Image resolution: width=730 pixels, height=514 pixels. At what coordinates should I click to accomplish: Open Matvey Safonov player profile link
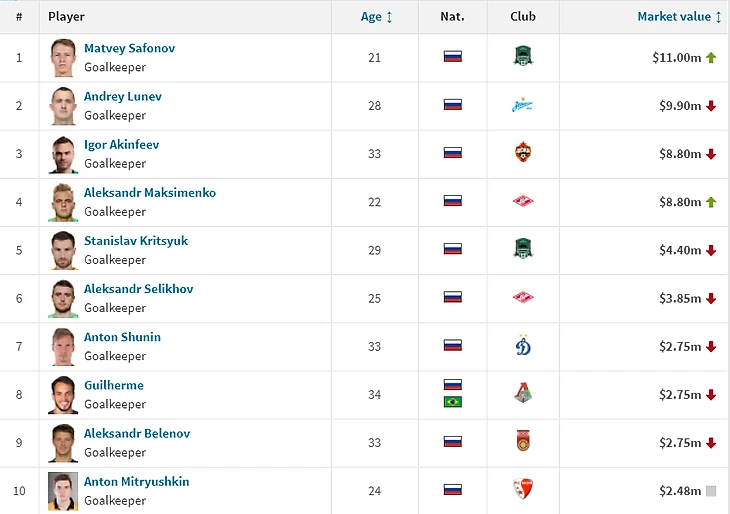129,48
